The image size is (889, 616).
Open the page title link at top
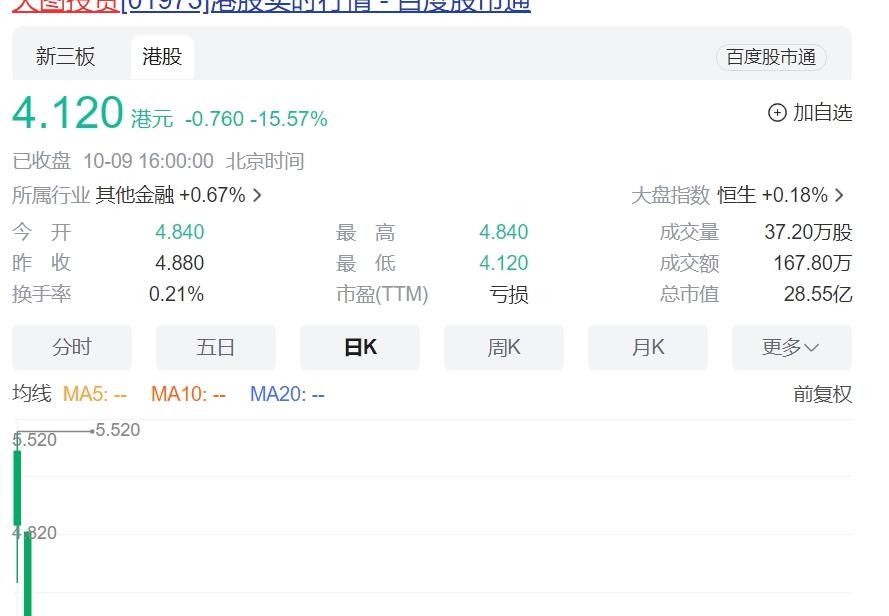(x=271, y=5)
